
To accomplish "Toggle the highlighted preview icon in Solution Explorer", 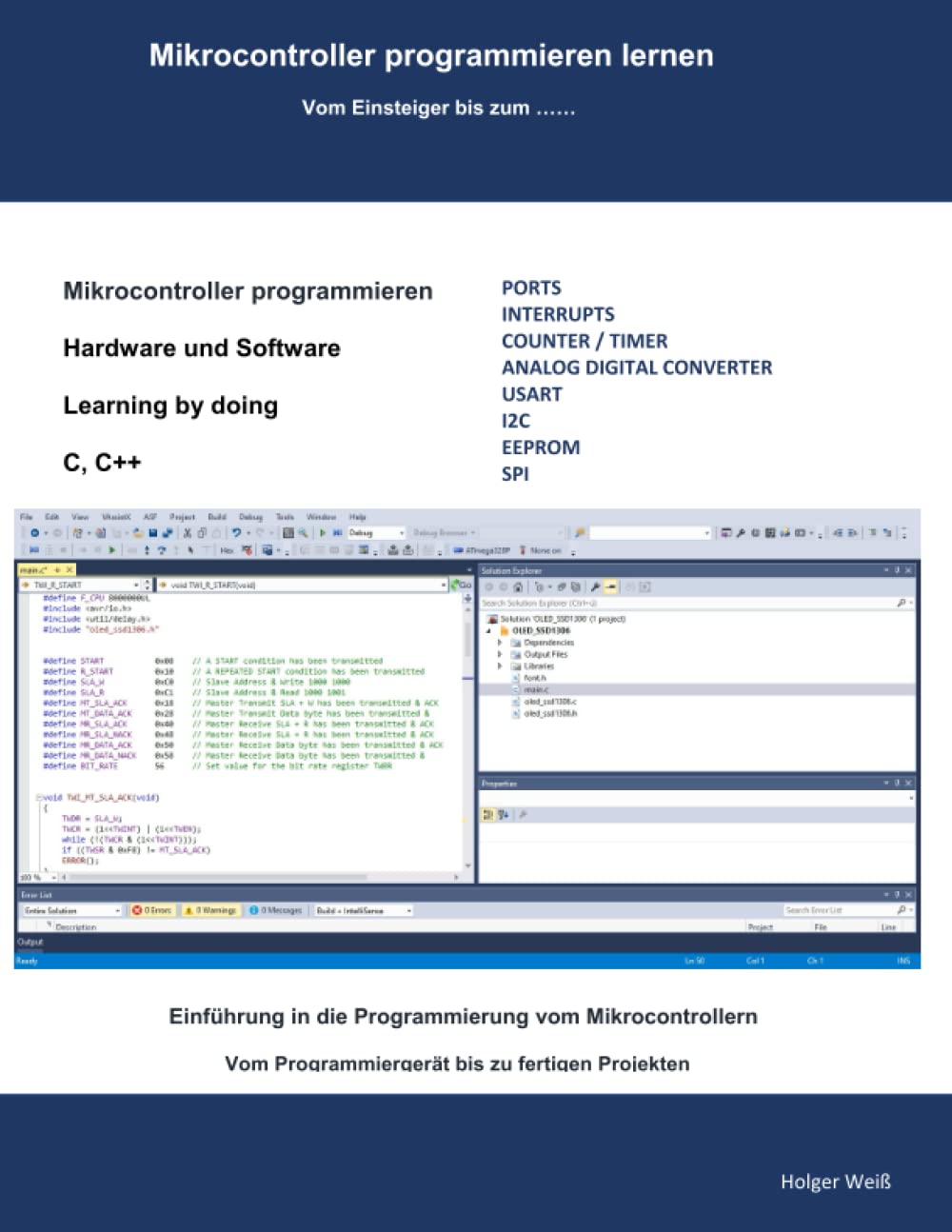I will pyautogui.click(x=610, y=587).
